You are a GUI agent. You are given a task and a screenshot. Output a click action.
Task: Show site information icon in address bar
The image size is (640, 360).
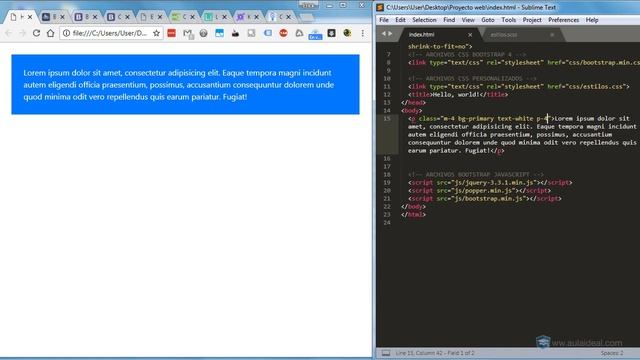click(66, 33)
